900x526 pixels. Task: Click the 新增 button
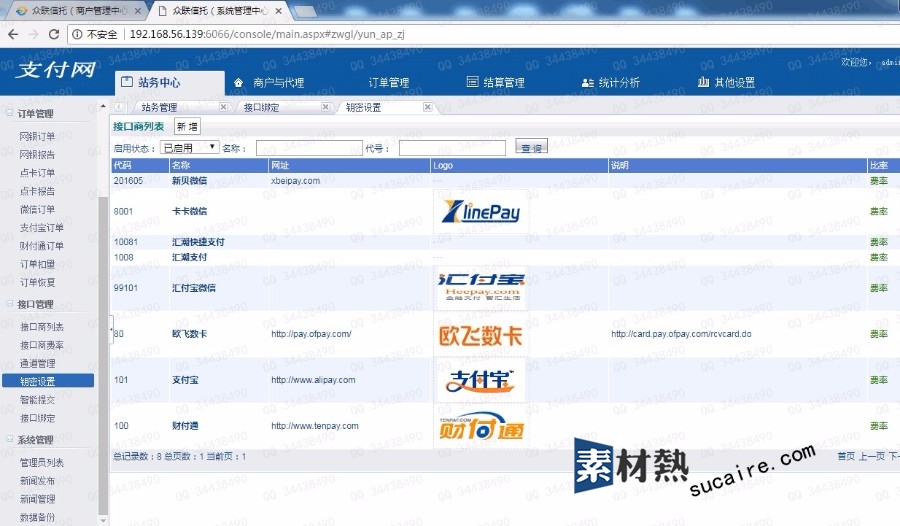pyautogui.click(x=187, y=126)
